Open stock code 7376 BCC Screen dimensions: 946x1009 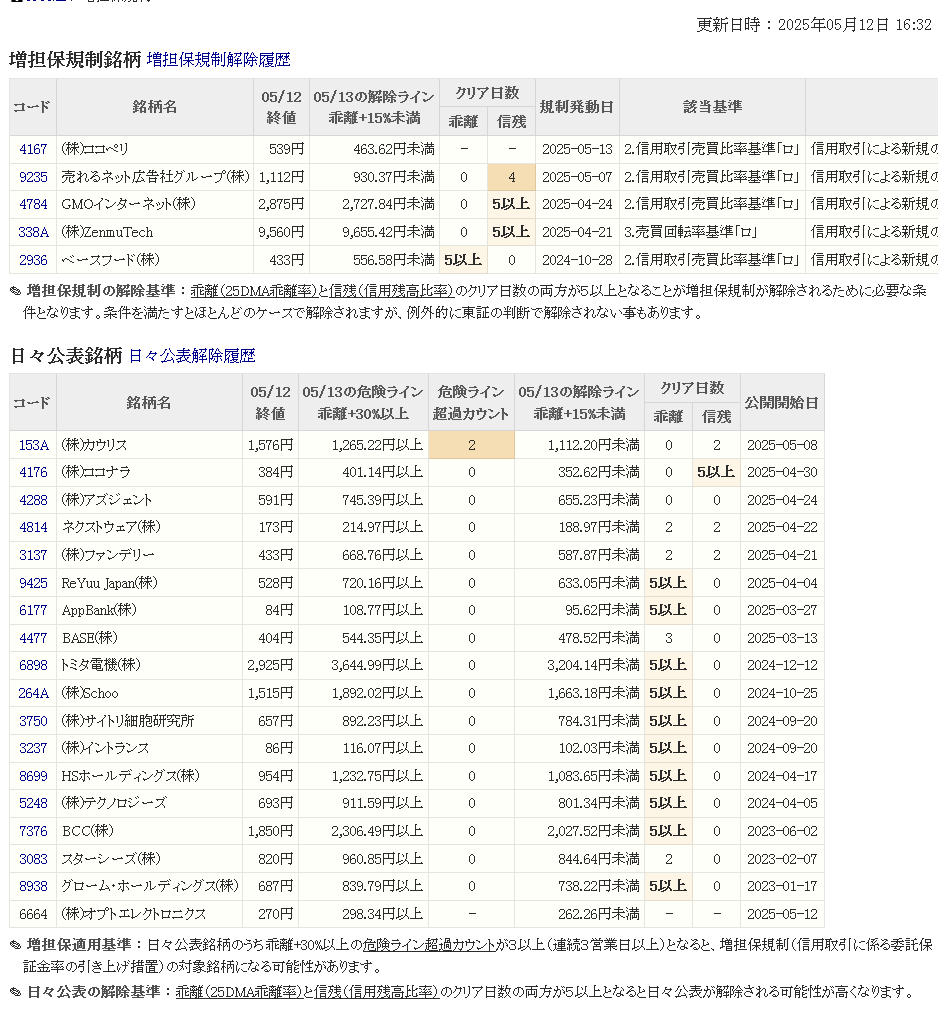(33, 831)
